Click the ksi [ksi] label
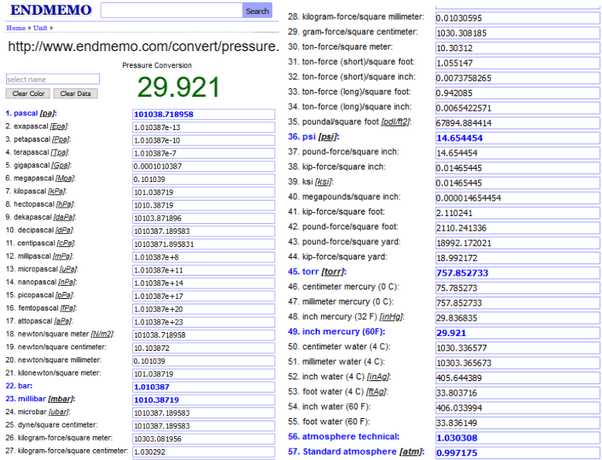Screen dimensions: 602x460 (x=311, y=182)
